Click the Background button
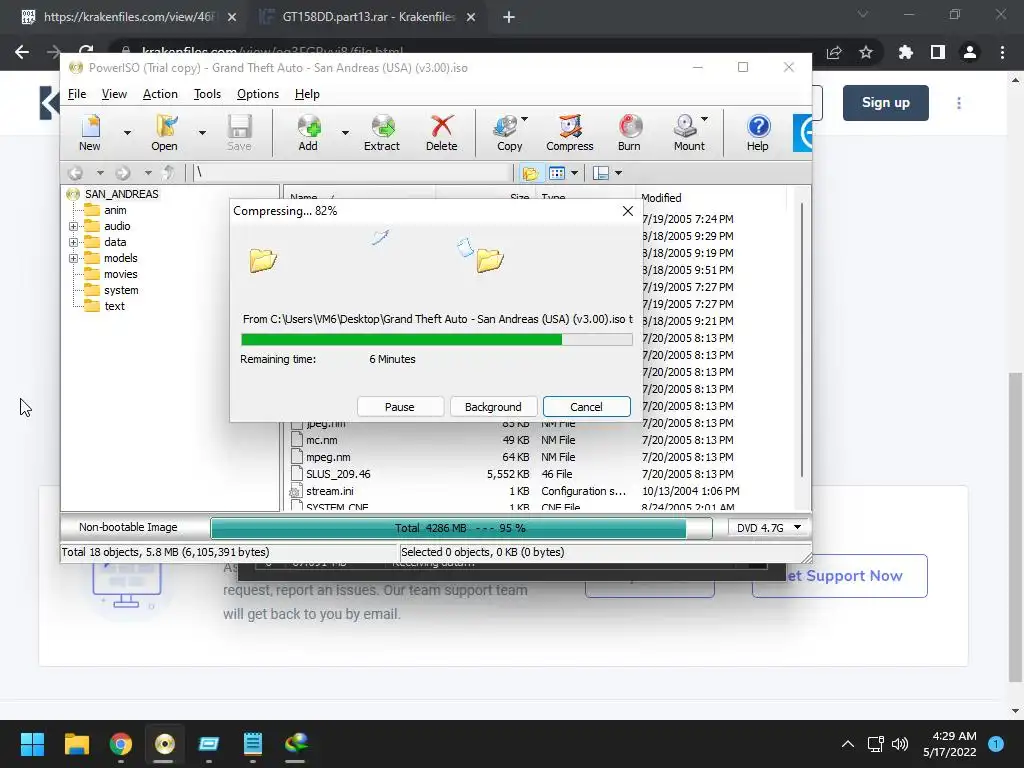 tap(493, 407)
